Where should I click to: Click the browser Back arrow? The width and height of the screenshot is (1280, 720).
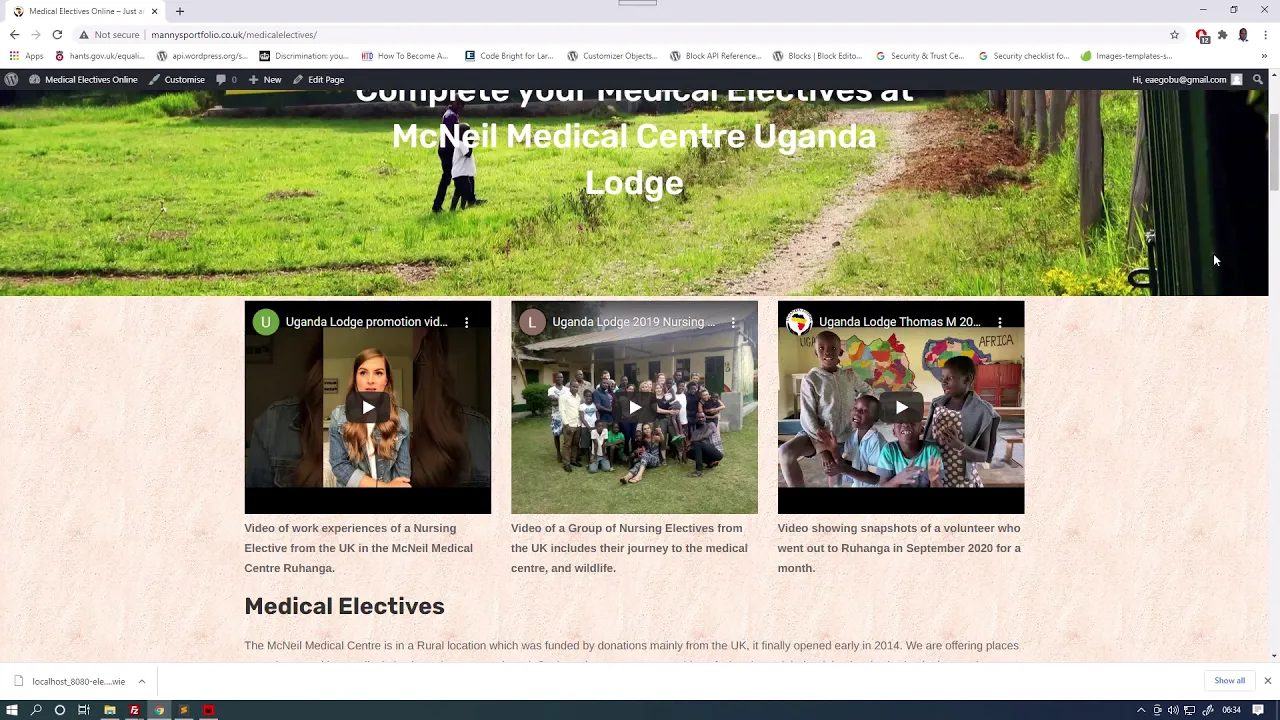[x=14, y=34]
